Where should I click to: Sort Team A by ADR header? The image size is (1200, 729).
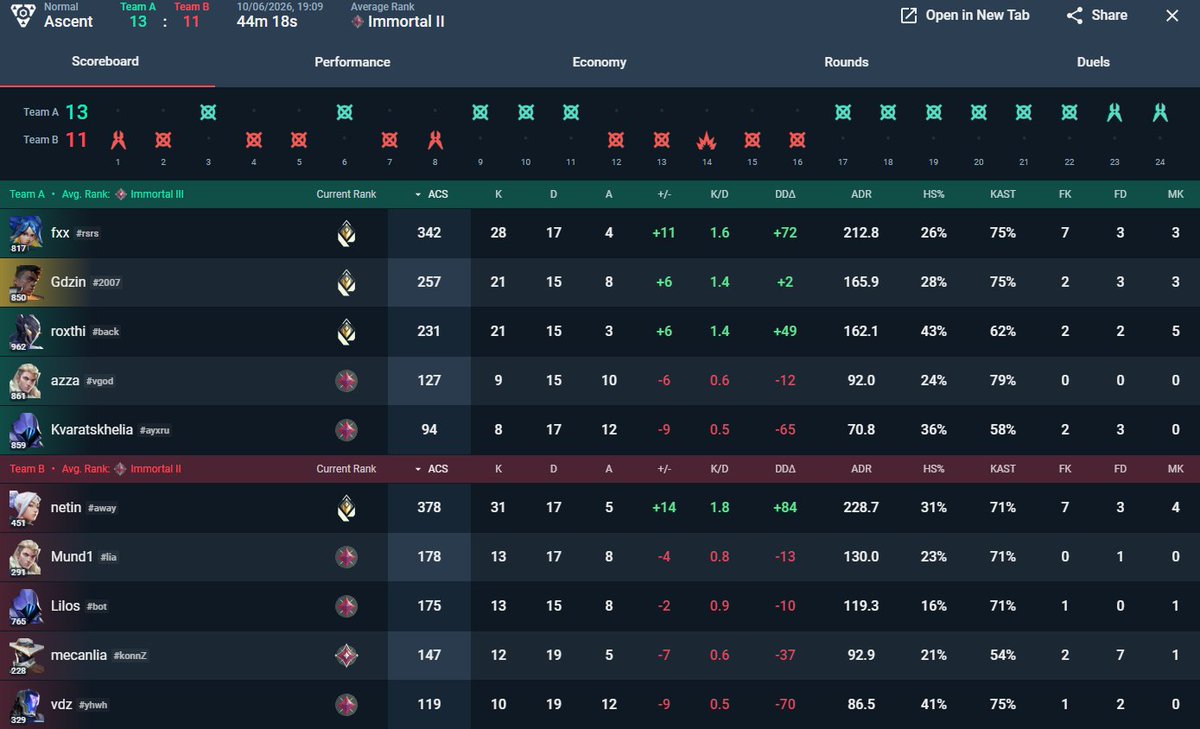point(861,194)
